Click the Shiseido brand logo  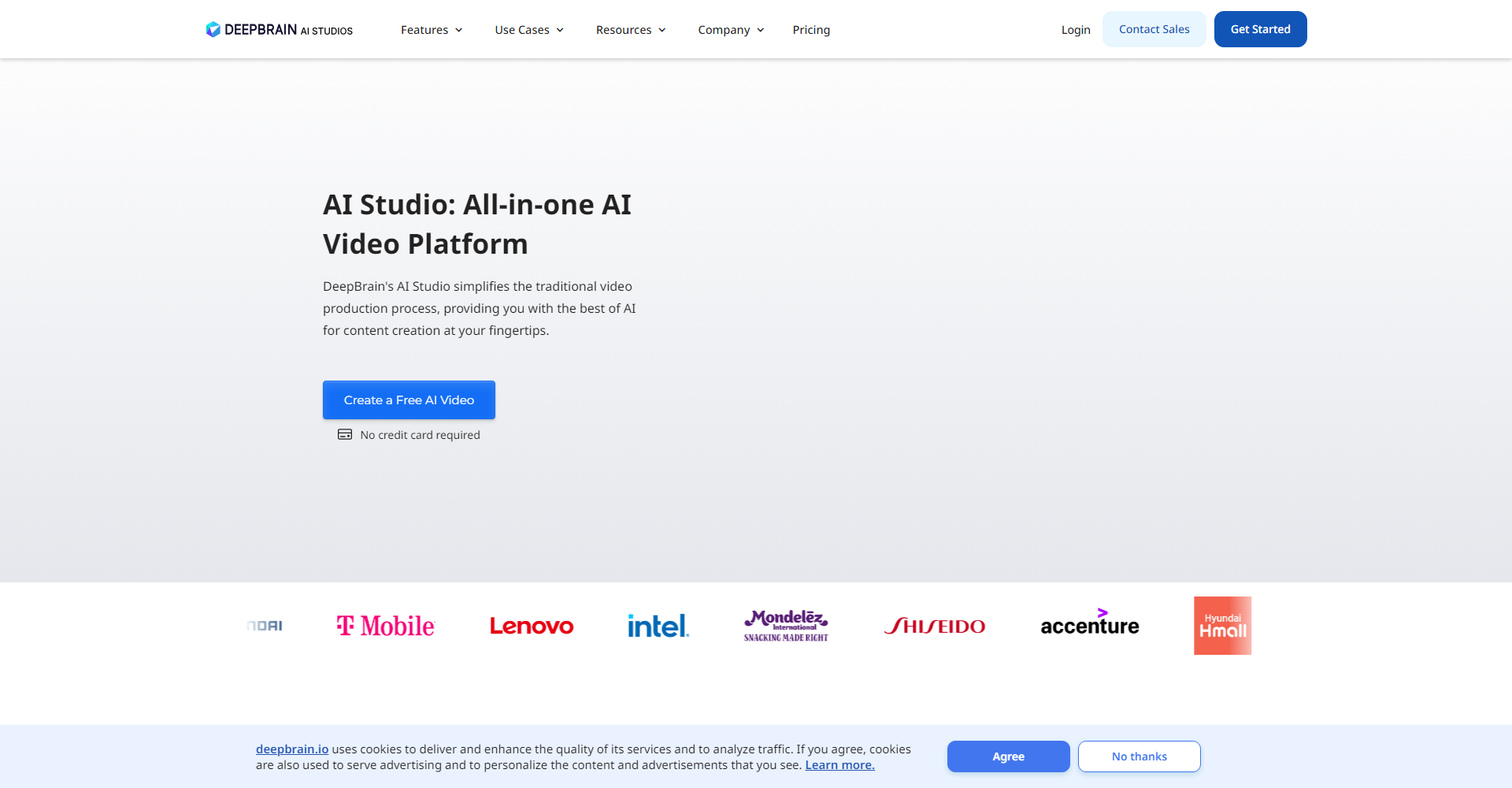(936, 626)
